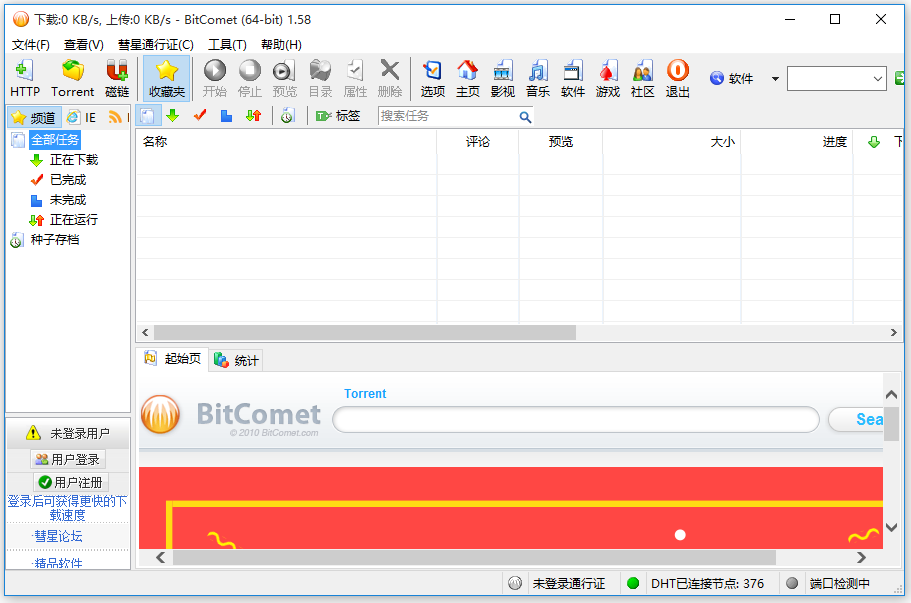This screenshot has height=603, width=911.
Task: Open BitComet 选项 options
Action: click(x=432, y=78)
